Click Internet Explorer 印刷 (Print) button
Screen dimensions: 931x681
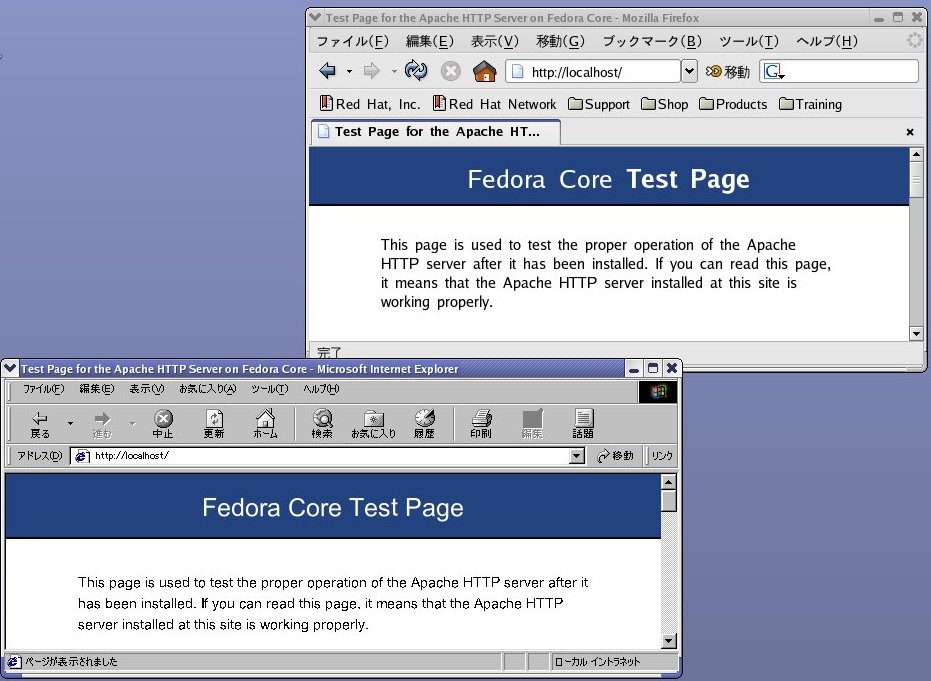[x=481, y=425]
